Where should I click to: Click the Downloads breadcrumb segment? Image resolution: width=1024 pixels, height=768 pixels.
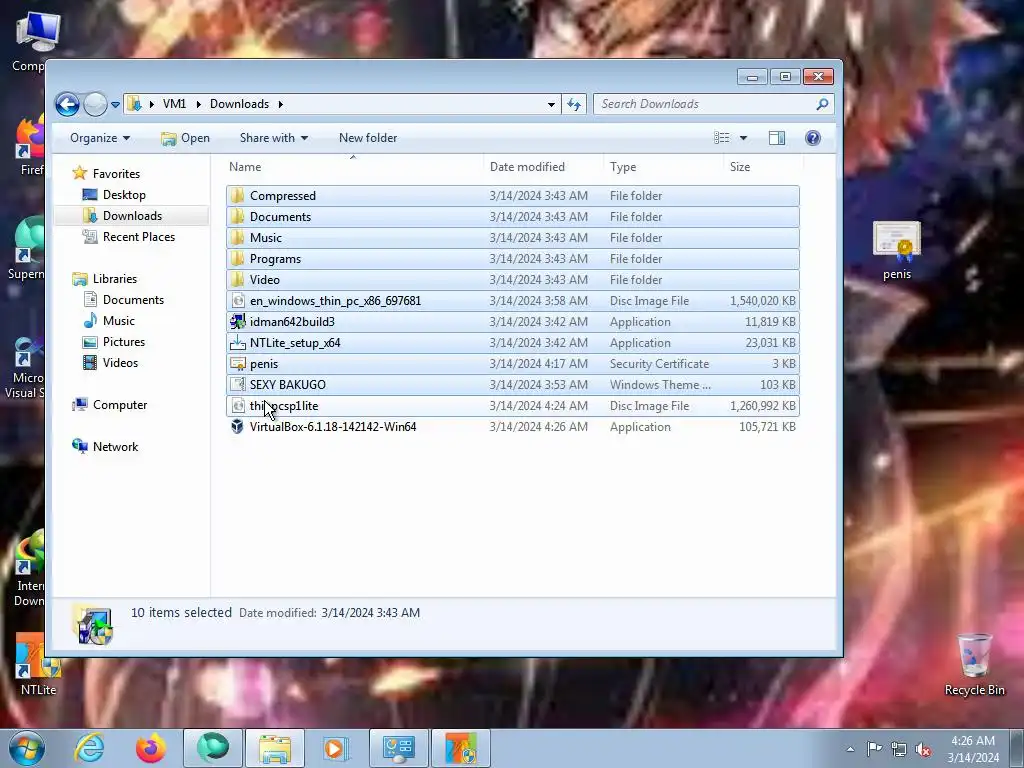pos(239,104)
